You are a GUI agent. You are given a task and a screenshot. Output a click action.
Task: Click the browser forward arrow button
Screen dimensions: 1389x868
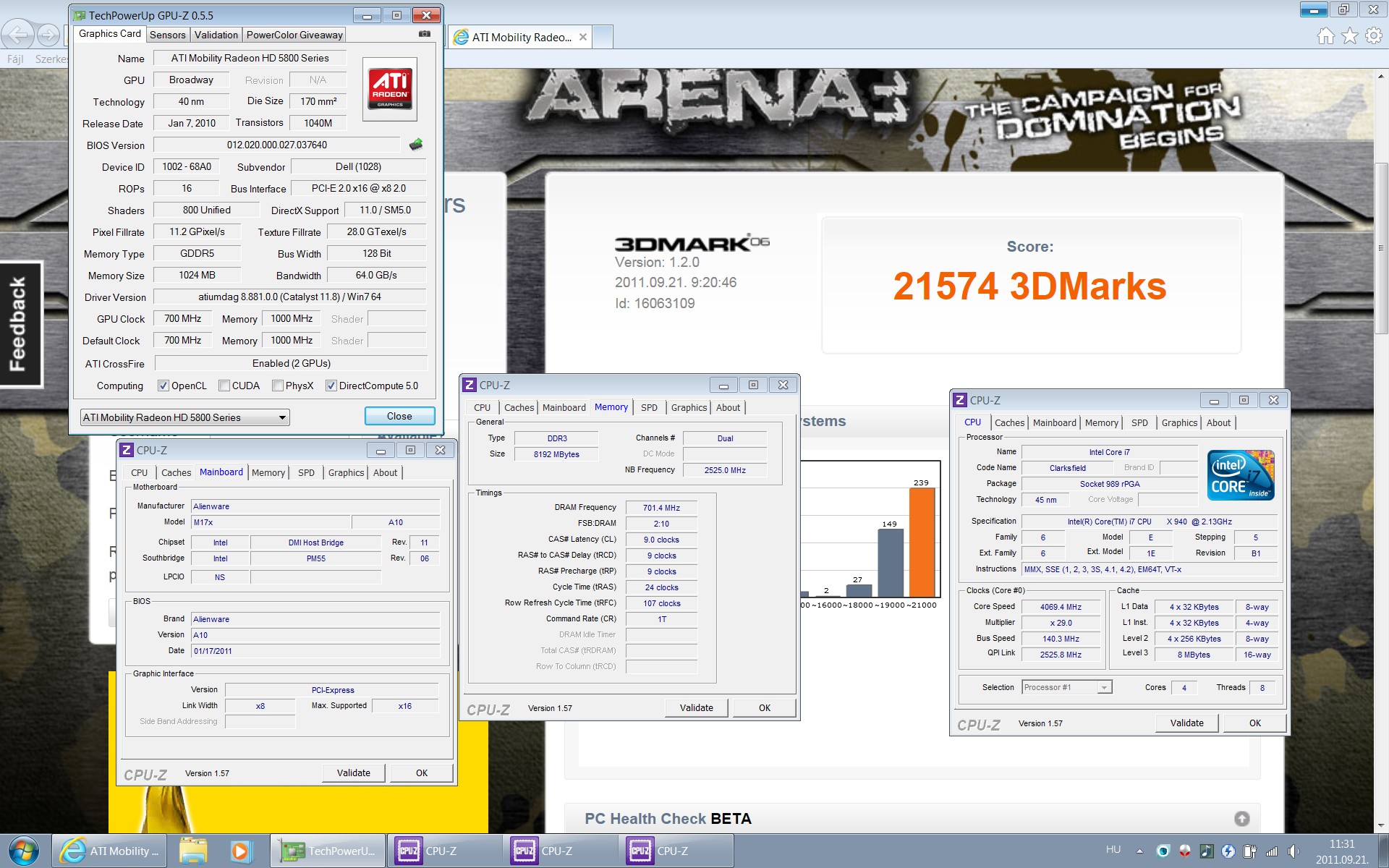(48, 34)
